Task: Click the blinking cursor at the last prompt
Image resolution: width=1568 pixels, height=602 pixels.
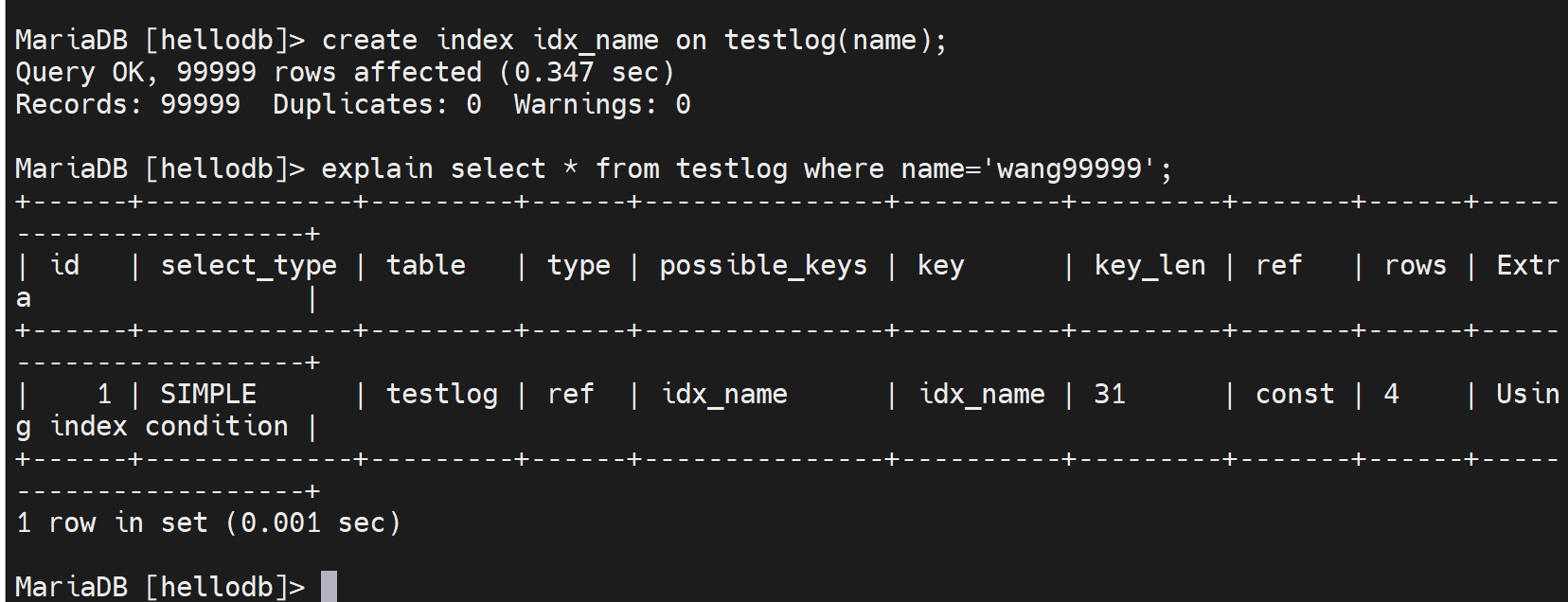Action: (329, 586)
